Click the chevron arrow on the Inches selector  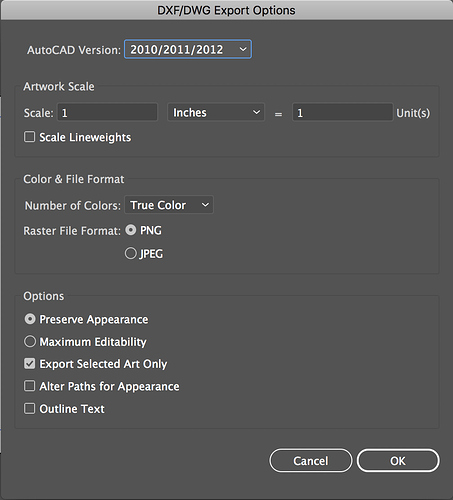256,112
